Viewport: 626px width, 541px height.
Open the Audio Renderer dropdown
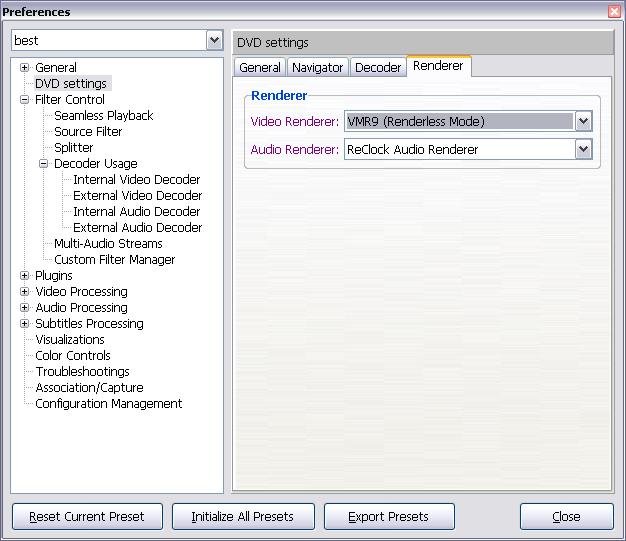click(583, 150)
